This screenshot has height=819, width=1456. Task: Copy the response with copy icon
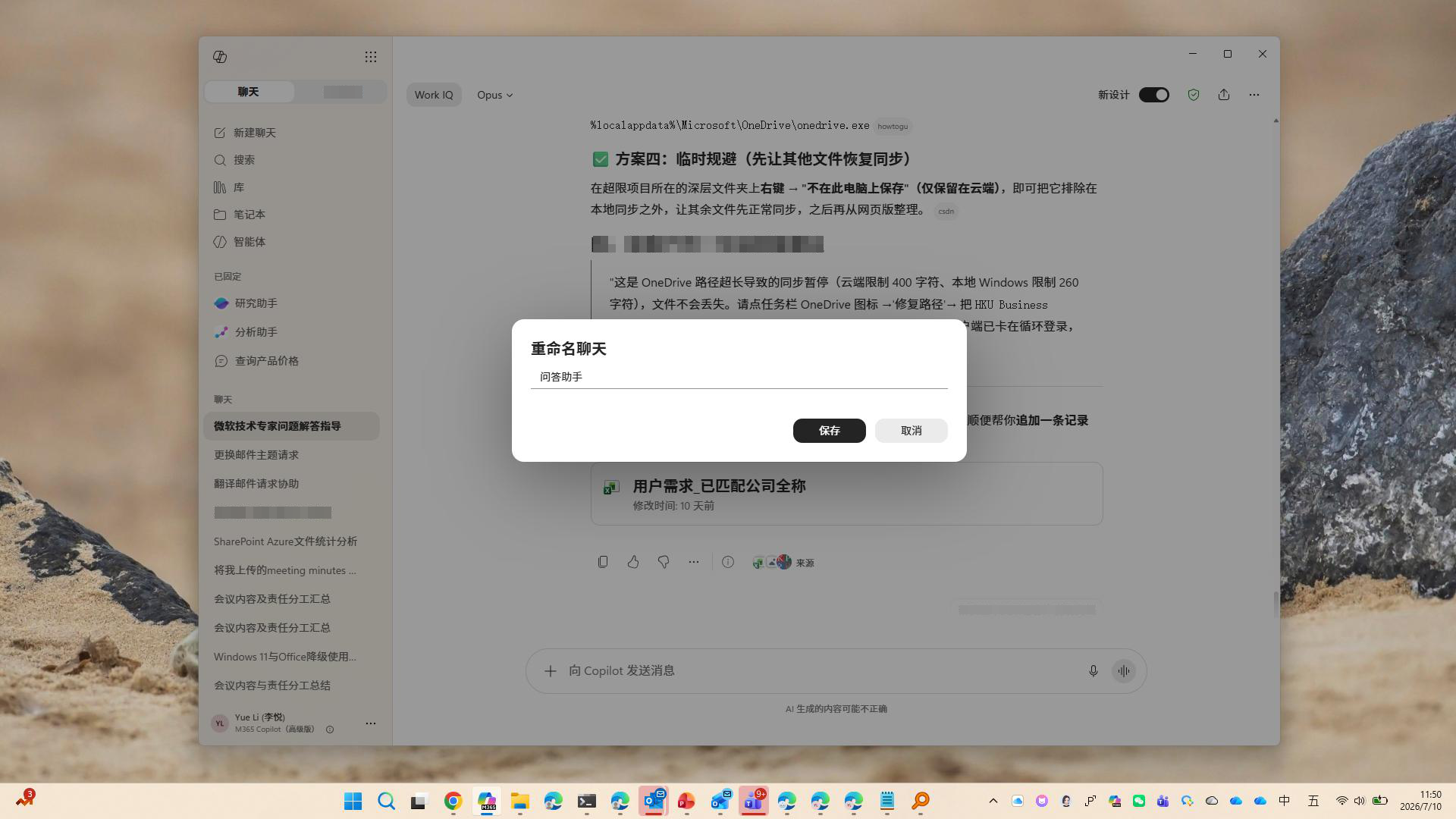tap(603, 562)
